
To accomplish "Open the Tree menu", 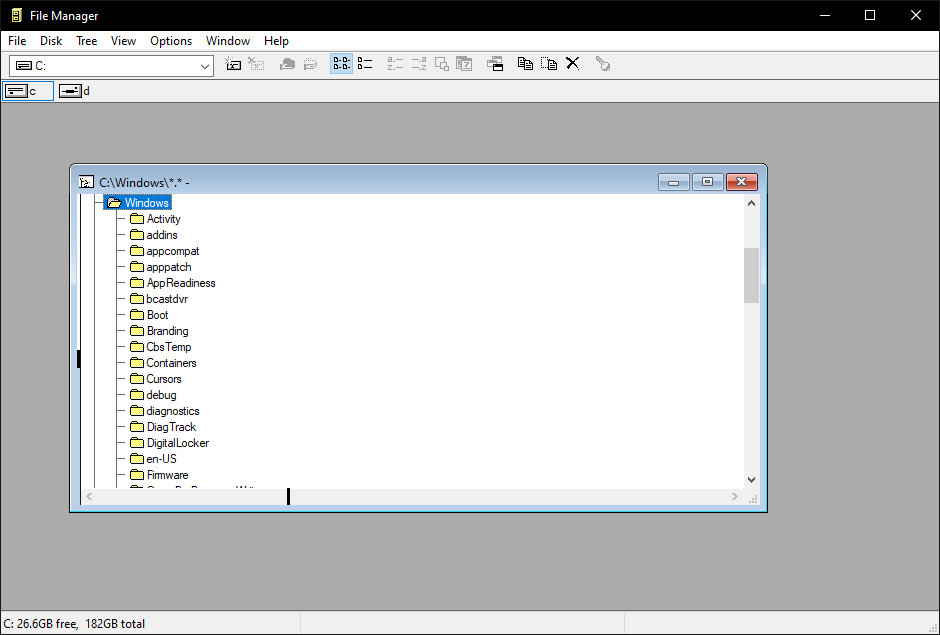I will tap(86, 41).
